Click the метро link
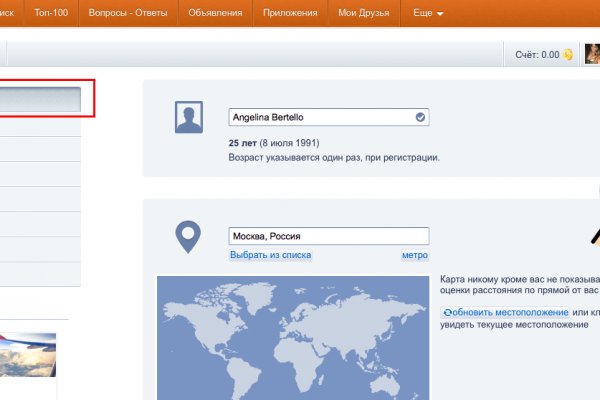 point(414,255)
